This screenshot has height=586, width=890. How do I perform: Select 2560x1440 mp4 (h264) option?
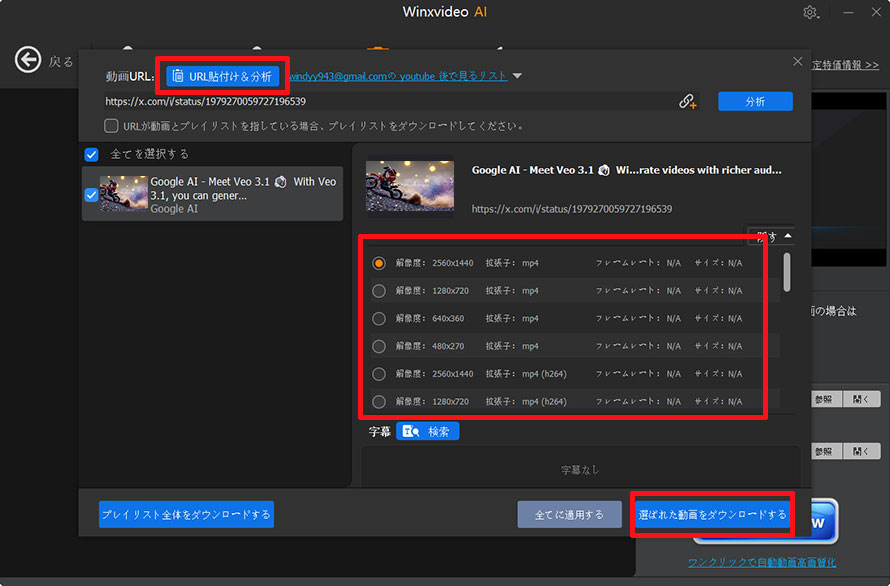pyautogui.click(x=379, y=374)
